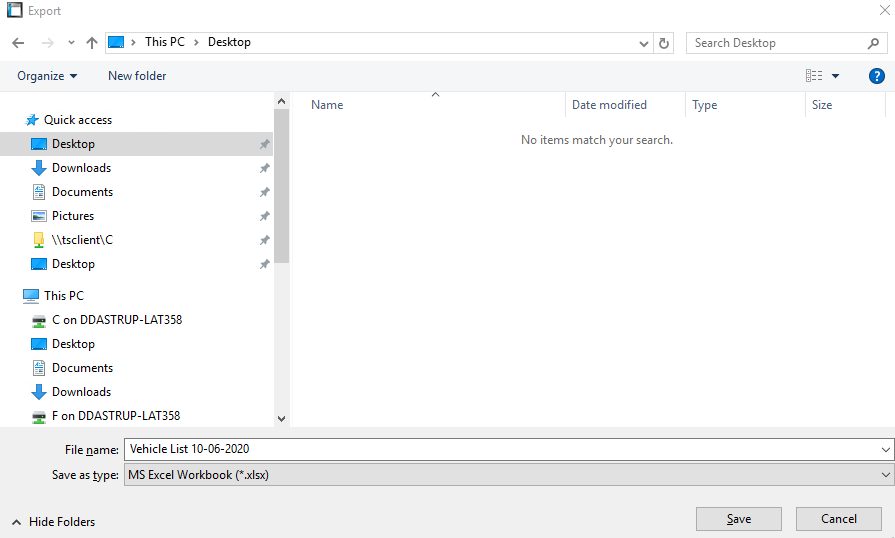Collapse the pane with Hide Folders
Image resolution: width=895 pixels, height=538 pixels.
[x=54, y=522]
